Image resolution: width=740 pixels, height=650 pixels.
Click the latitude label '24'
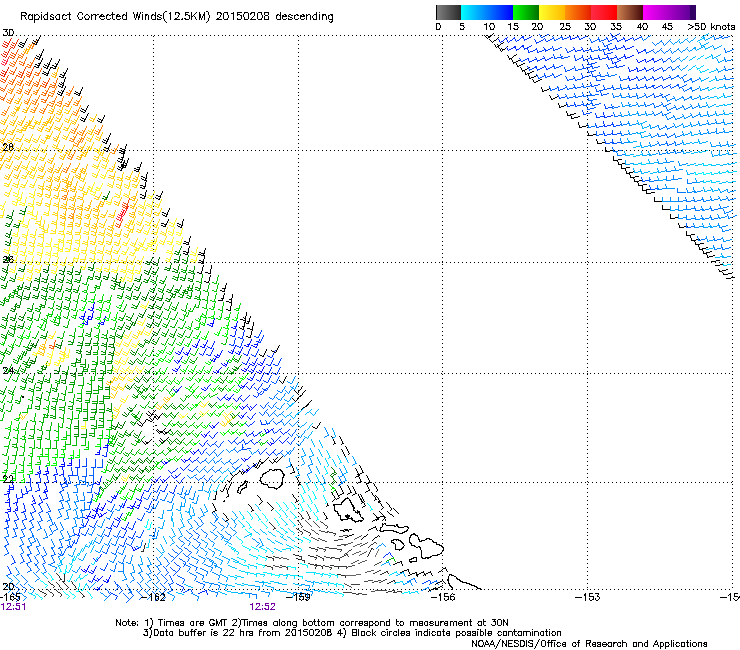coord(8,371)
